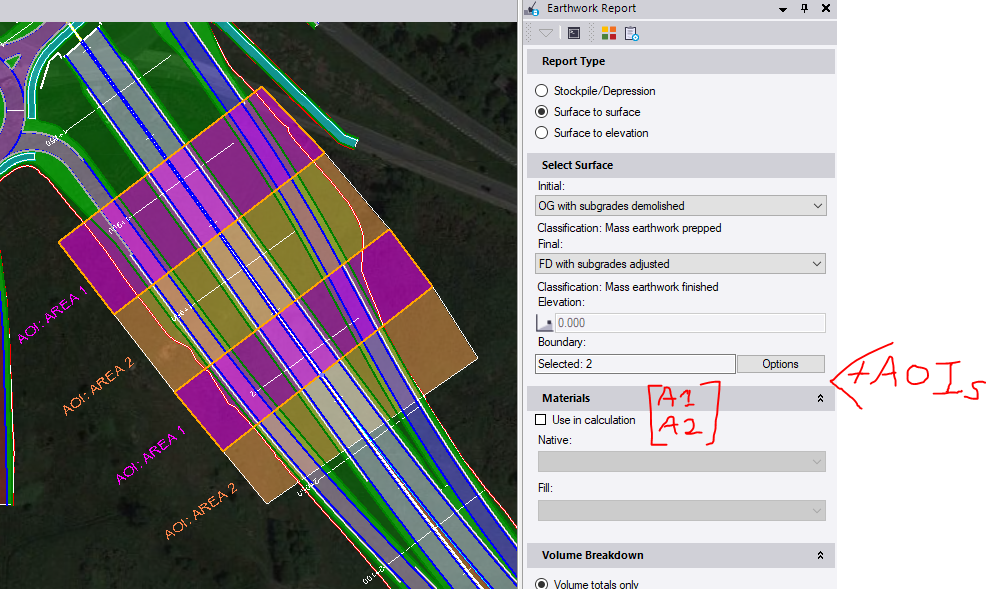This screenshot has width=986, height=589.
Task: Select the Volume totals only option
Action: pos(542,584)
